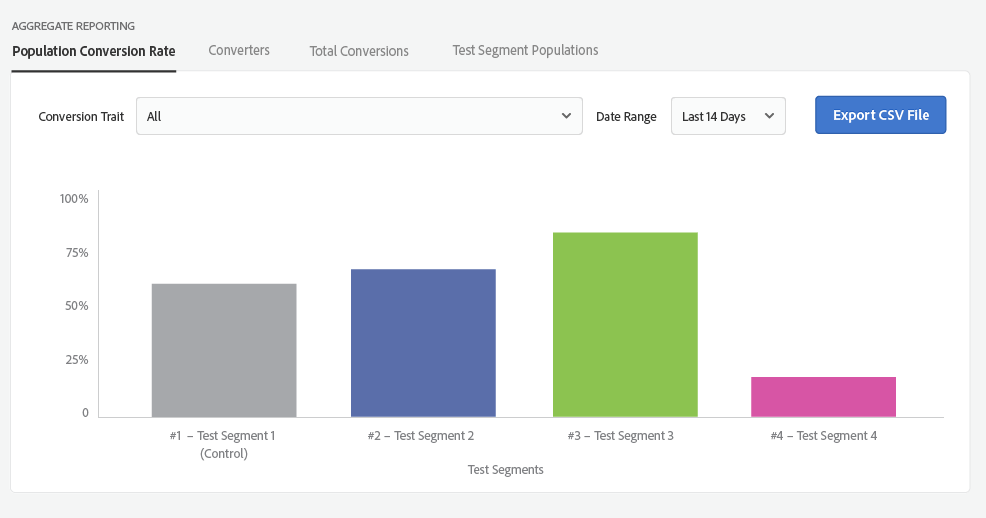Viewport: 986px width, 518px height.
Task: Click the 100% y-axis label
Action: [x=74, y=199]
